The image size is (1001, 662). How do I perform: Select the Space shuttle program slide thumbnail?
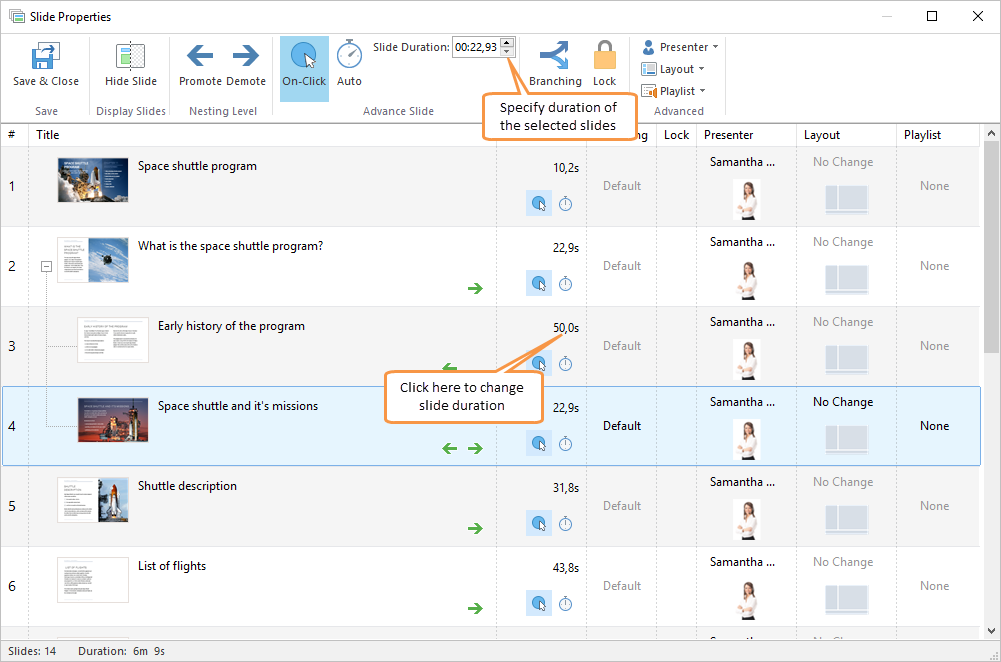click(x=93, y=180)
